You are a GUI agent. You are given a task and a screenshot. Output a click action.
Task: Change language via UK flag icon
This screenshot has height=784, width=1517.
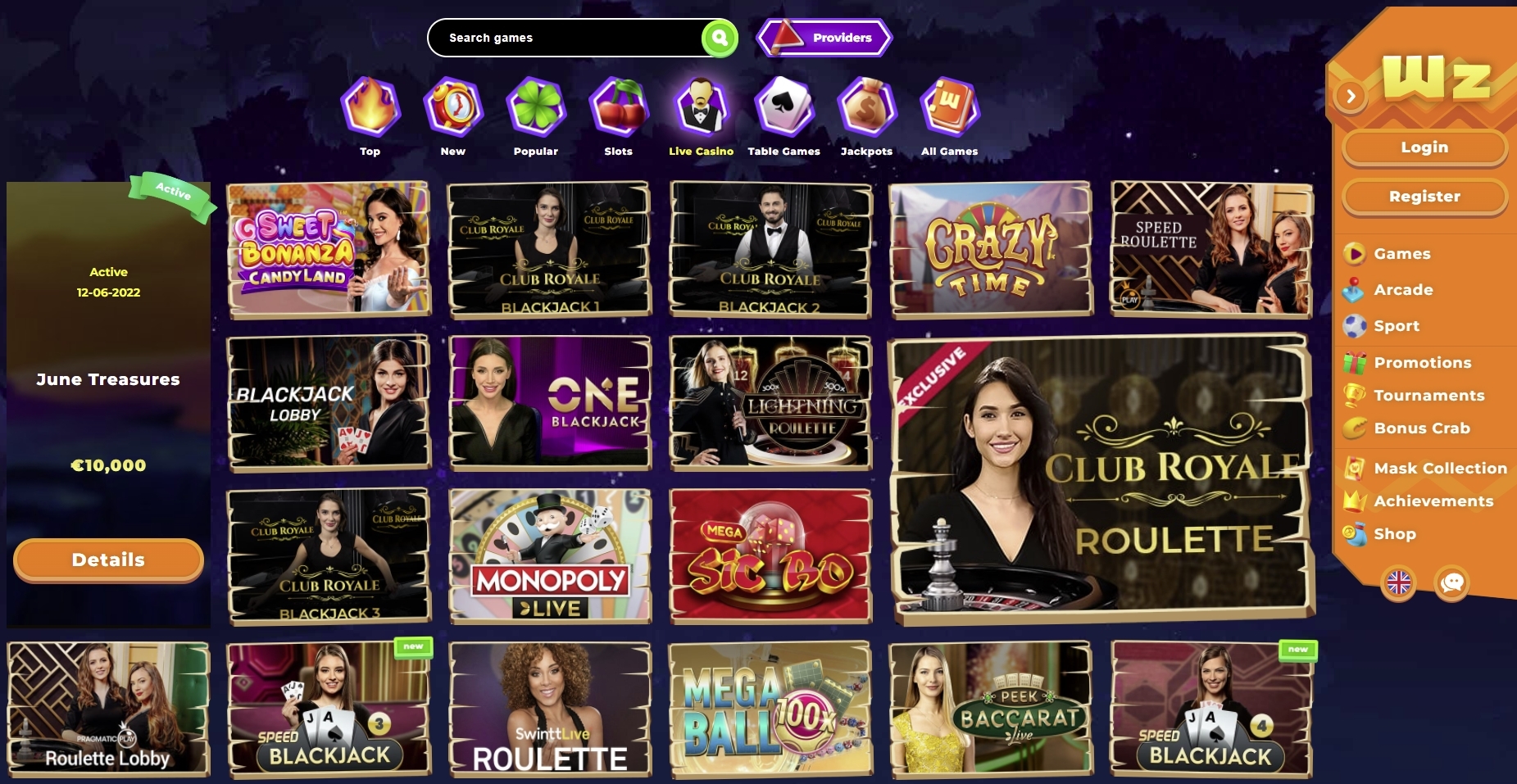tap(1398, 582)
